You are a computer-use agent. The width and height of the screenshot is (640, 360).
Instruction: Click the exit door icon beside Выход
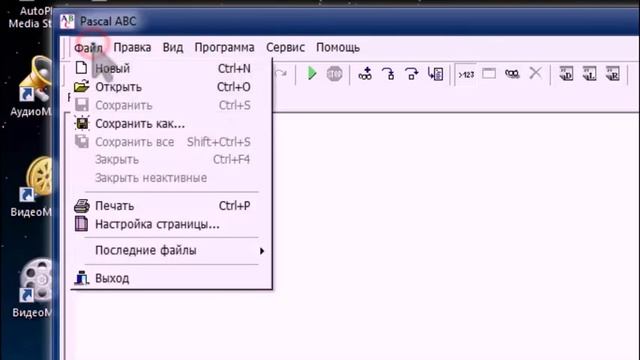tap(82, 278)
